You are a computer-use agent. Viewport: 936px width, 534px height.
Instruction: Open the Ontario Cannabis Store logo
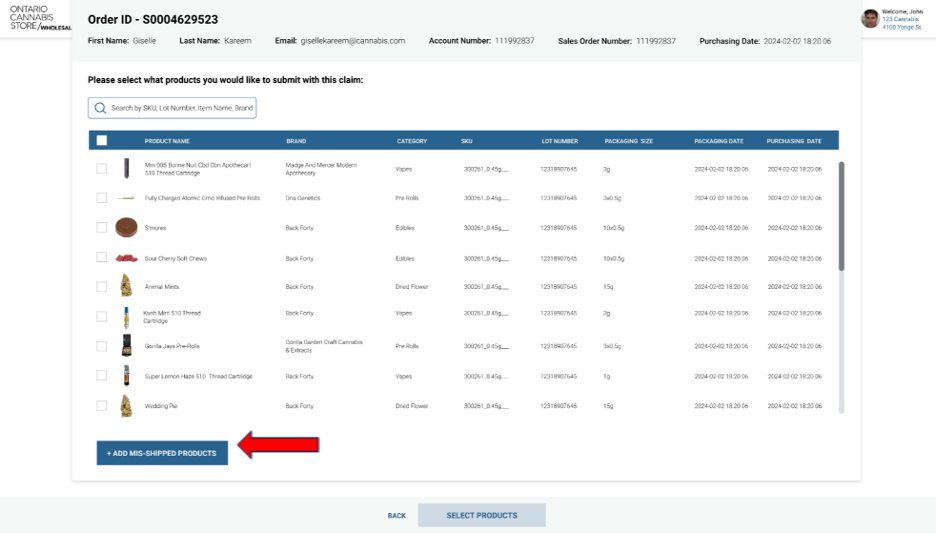point(41,18)
